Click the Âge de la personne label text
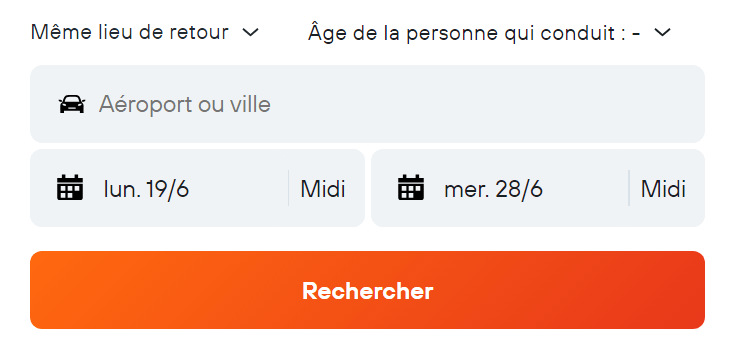Screen dimensions: 736x363 (412, 32)
